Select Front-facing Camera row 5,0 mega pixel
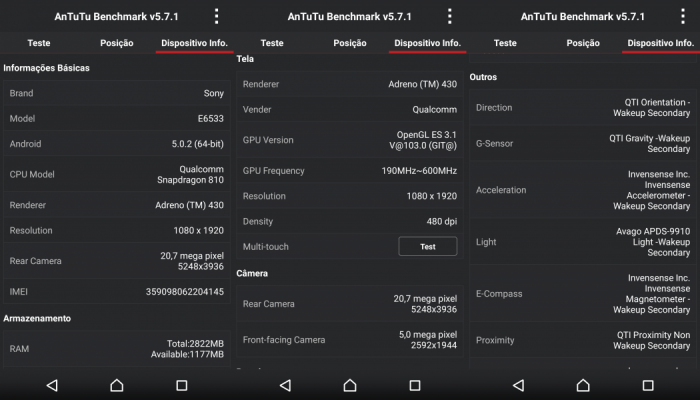 click(x=350, y=340)
